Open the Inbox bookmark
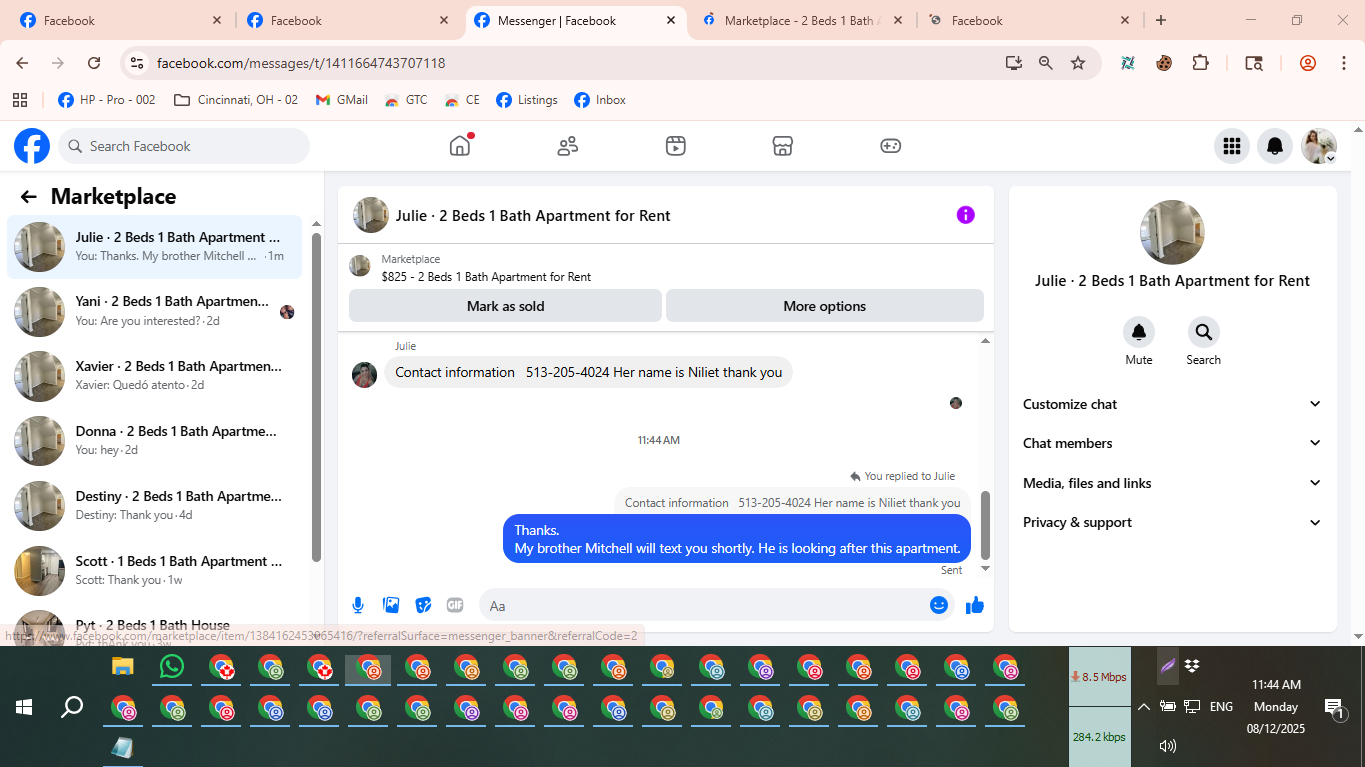This screenshot has width=1365, height=767. pyautogui.click(x=600, y=100)
